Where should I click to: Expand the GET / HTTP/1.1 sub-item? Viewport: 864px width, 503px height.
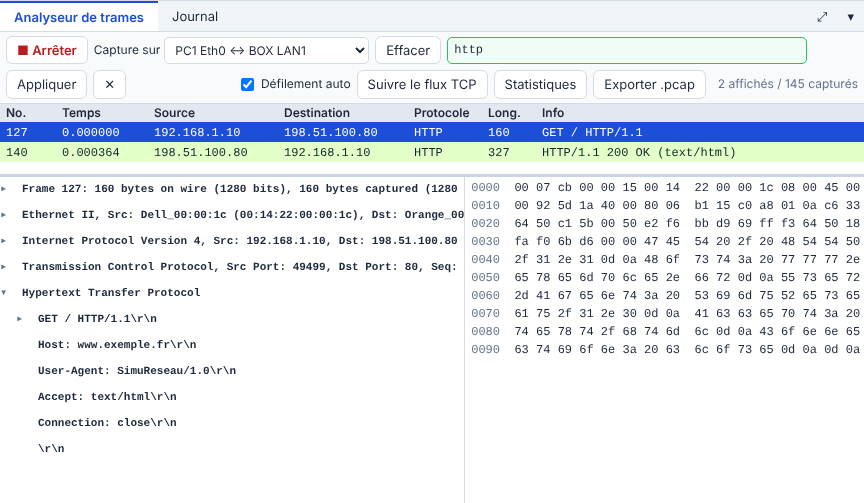[20, 318]
